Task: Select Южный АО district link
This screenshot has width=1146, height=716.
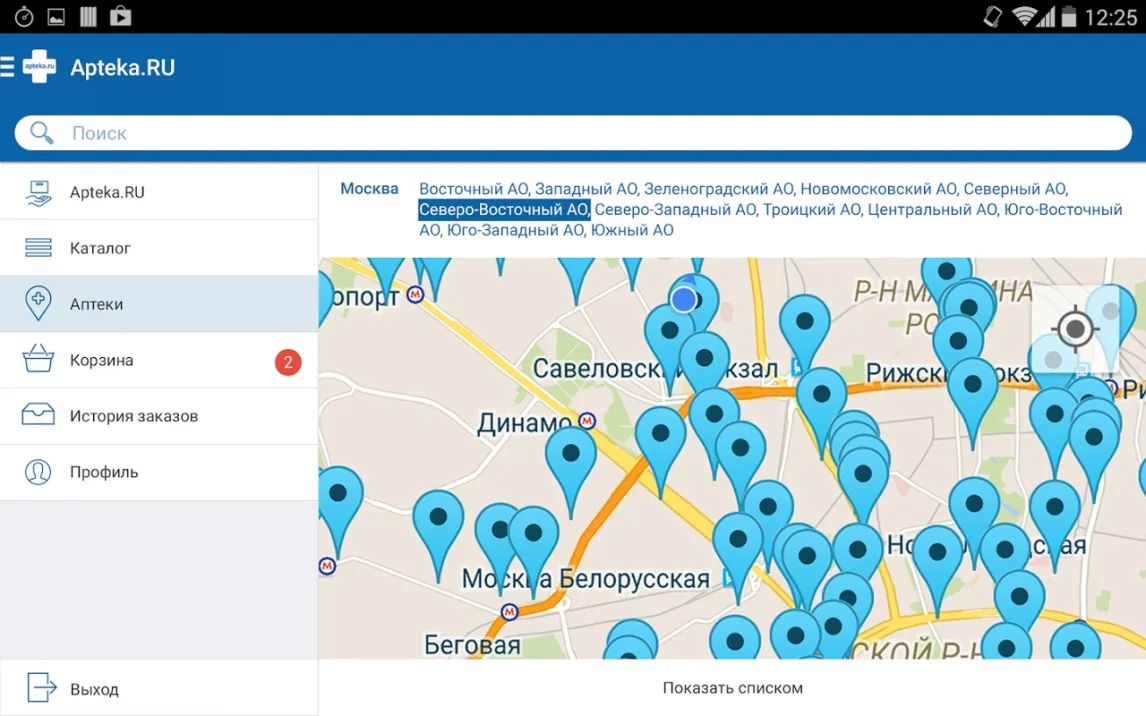Action: coord(632,230)
